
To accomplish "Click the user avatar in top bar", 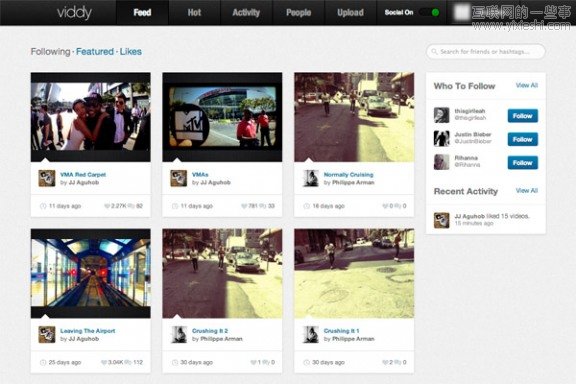I will coord(461,12).
